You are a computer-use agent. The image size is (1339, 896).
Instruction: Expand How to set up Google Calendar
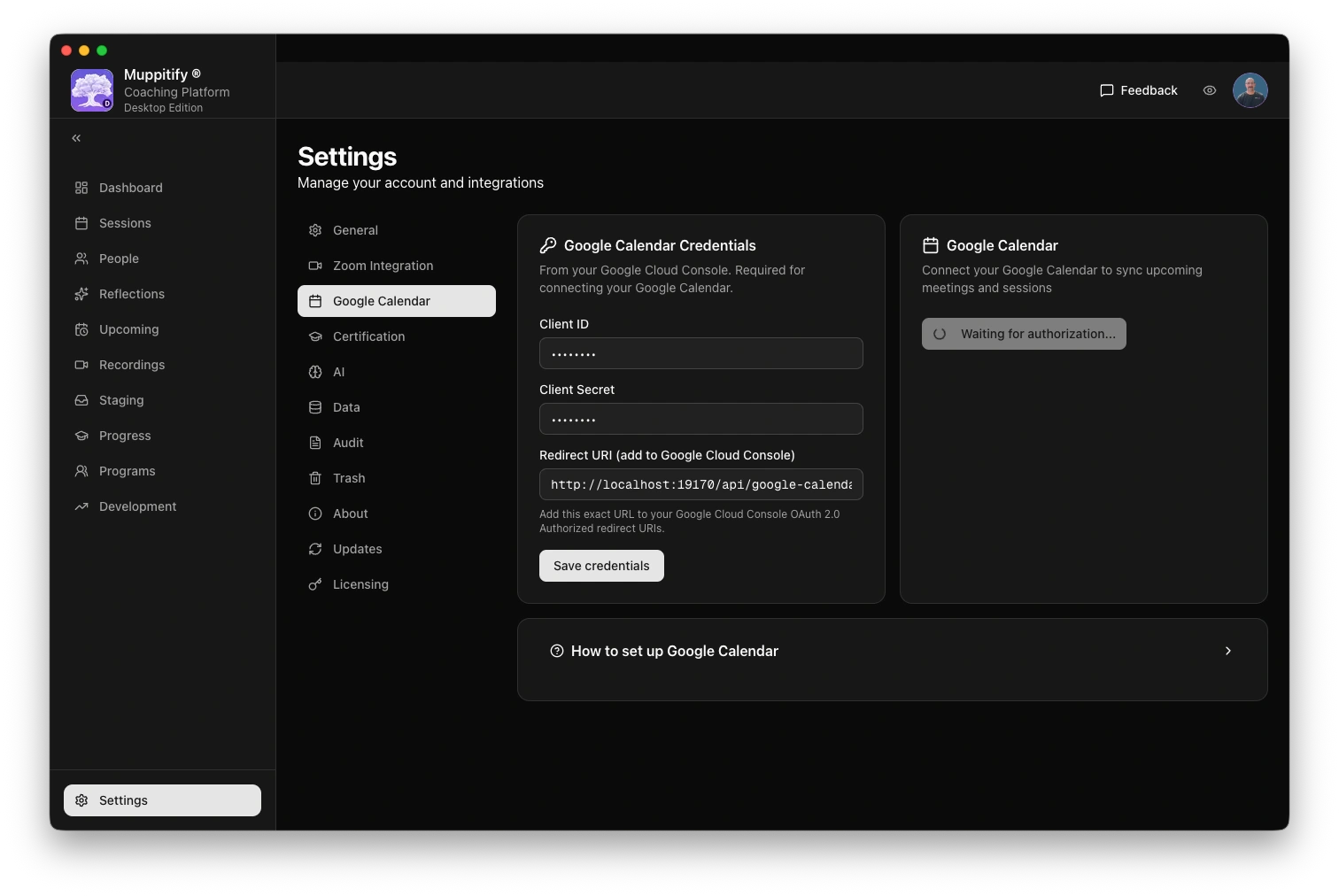pyautogui.click(x=674, y=651)
